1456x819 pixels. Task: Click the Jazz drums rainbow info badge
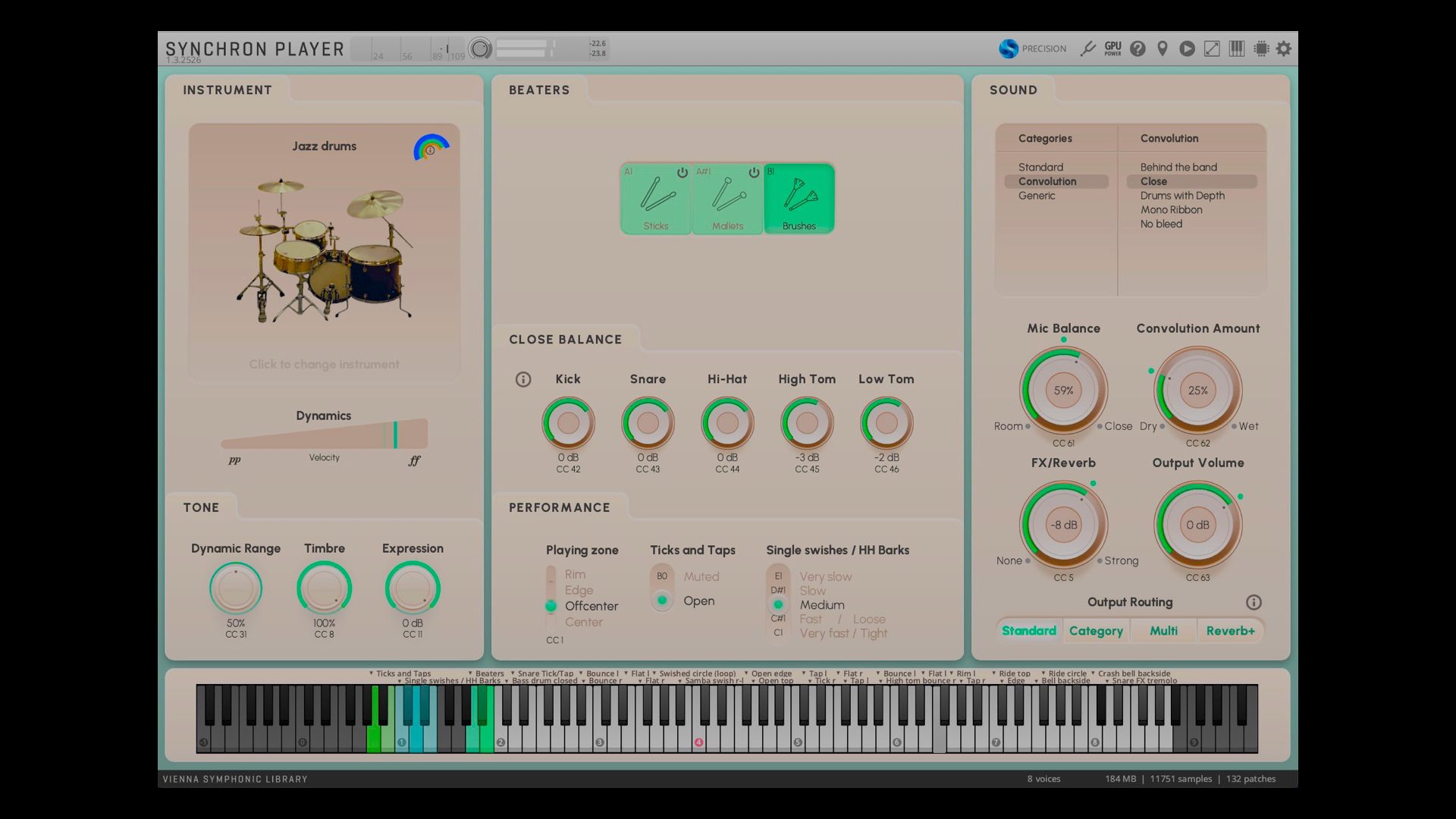coord(431,148)
